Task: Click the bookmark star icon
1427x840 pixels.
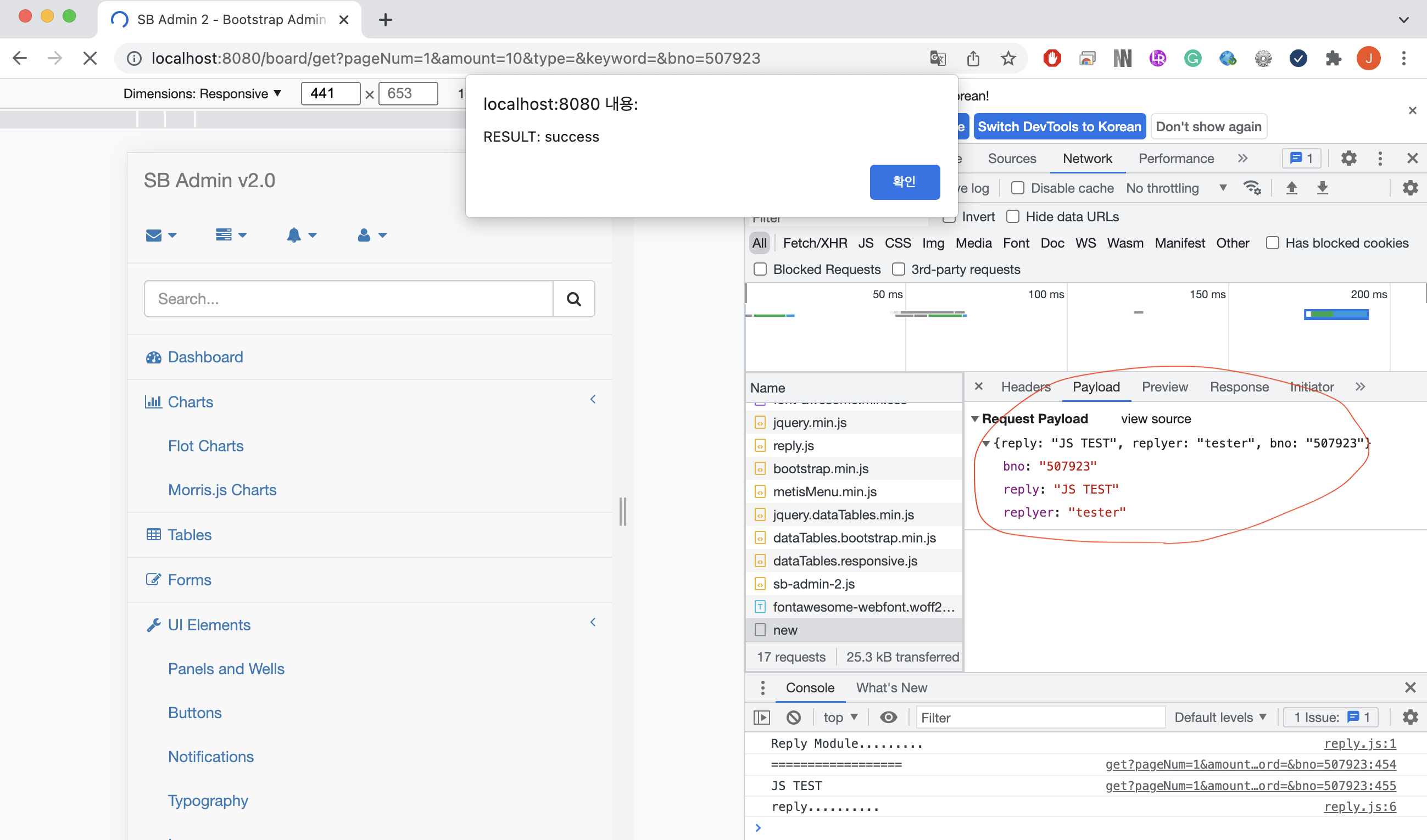Action: click(x=1008, y=58)
